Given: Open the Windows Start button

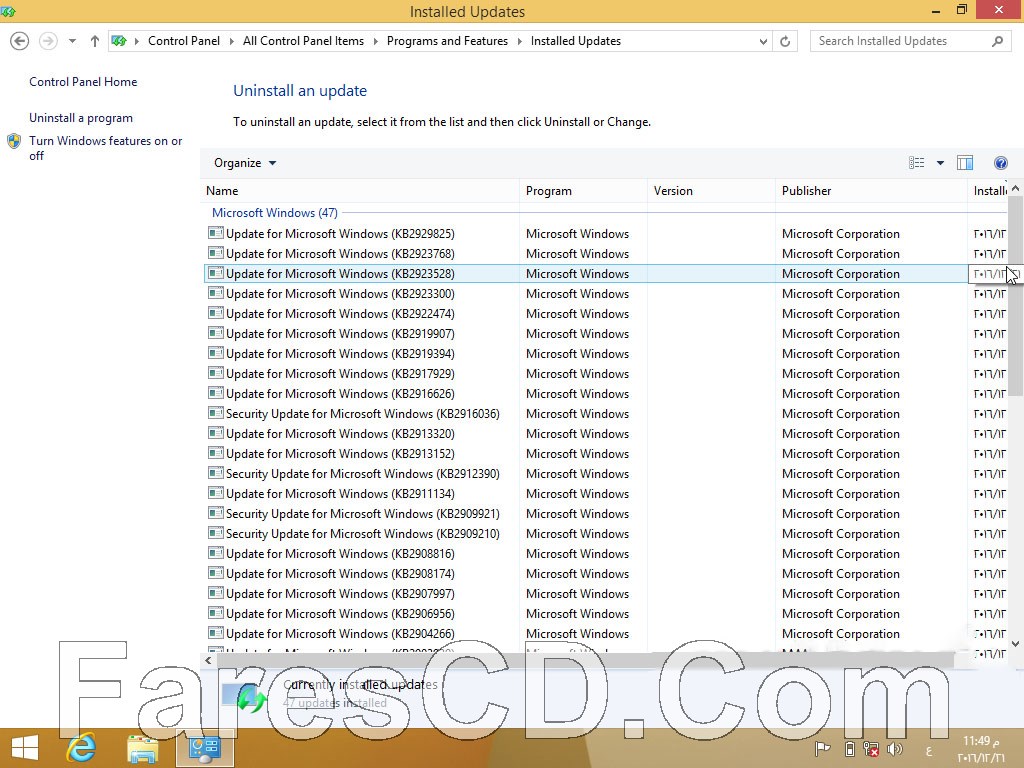Looking at the screenshot, I should tap(24, 748).
